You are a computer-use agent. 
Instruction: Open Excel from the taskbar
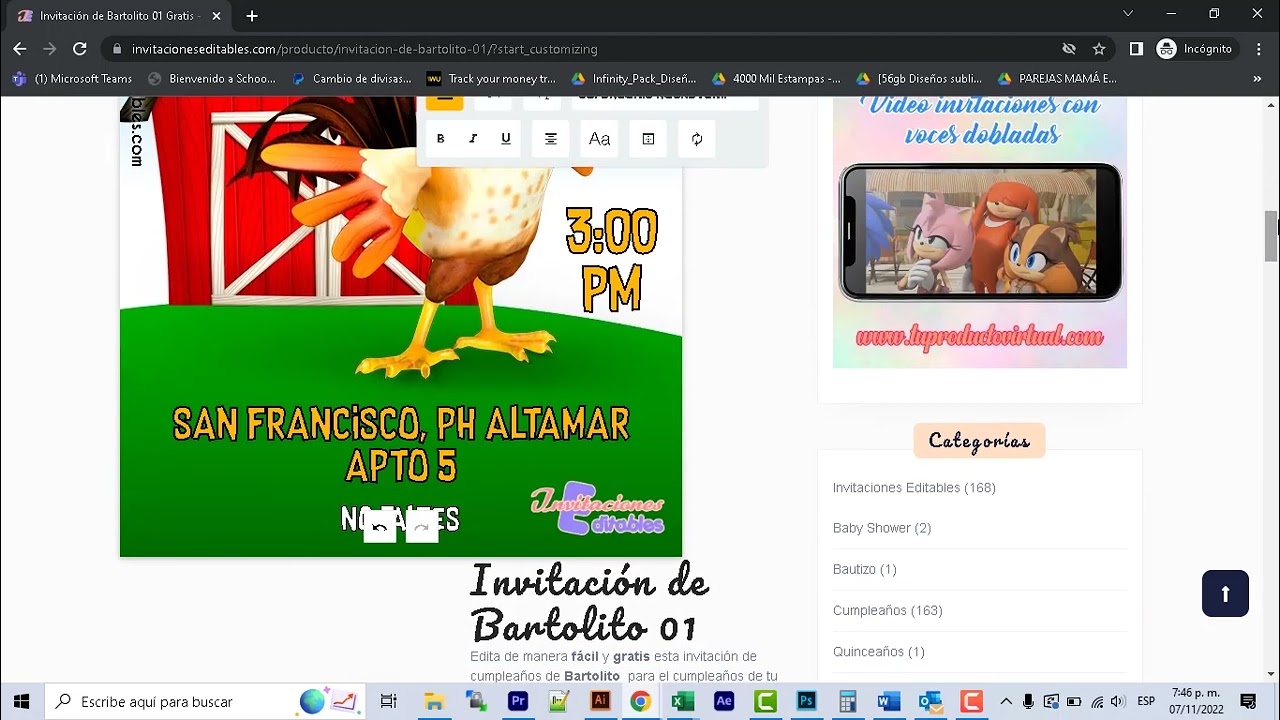tap(683, 701)
